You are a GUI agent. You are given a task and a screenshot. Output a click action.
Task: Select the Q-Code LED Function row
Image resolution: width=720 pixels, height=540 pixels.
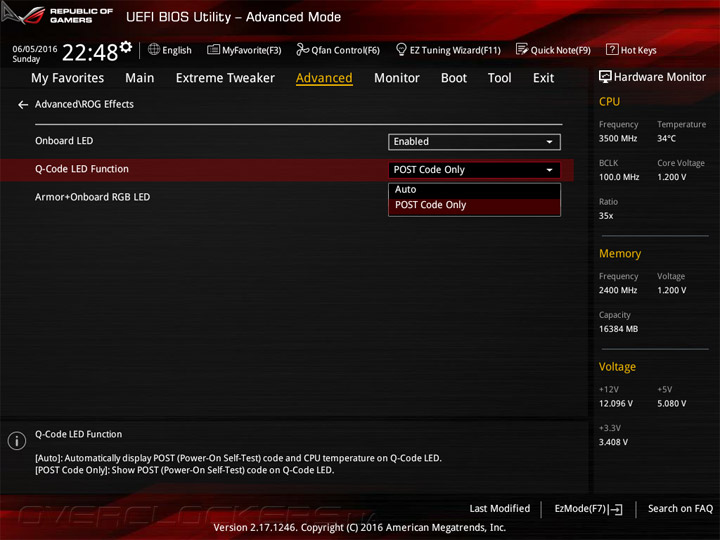point(287,170)
